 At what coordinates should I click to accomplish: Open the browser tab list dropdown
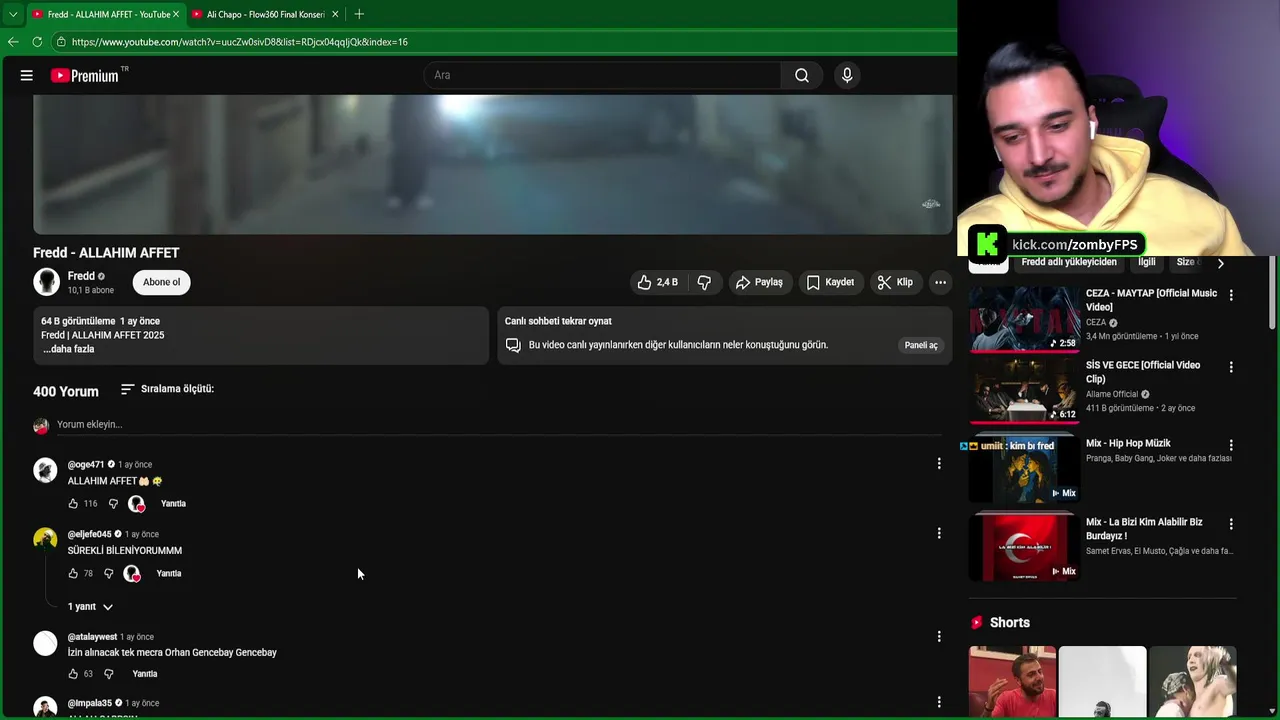click(x=12, y=14)
